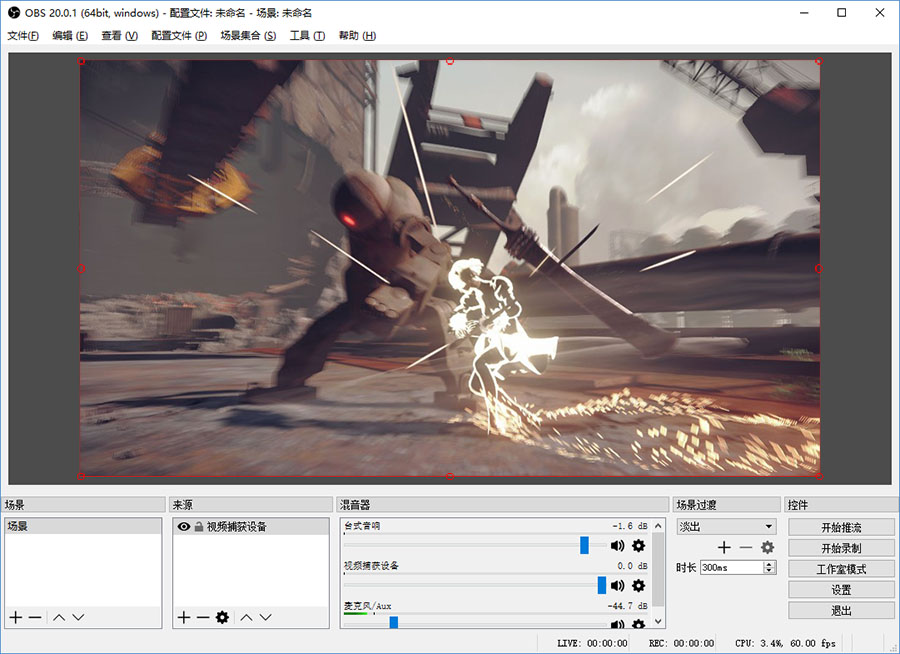Hide 视频捕获设备 source via eye icon
The height and width of the screenshot is (654, 900).
[x=183, y=526]
